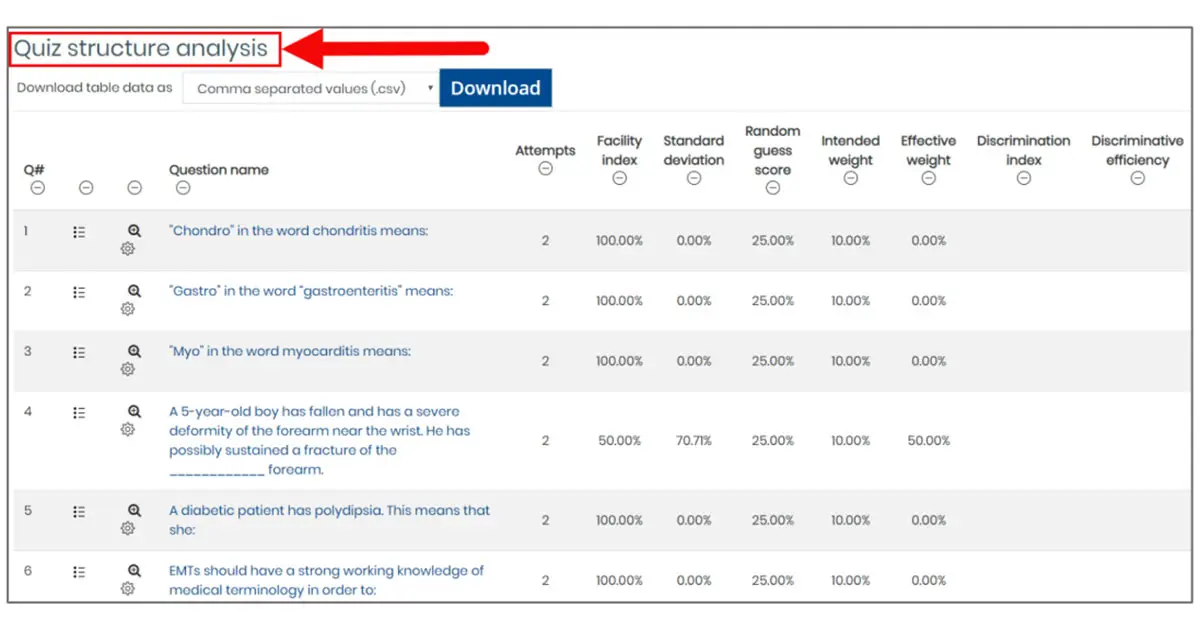Hide the Standard deviation column

pos(693,178)
